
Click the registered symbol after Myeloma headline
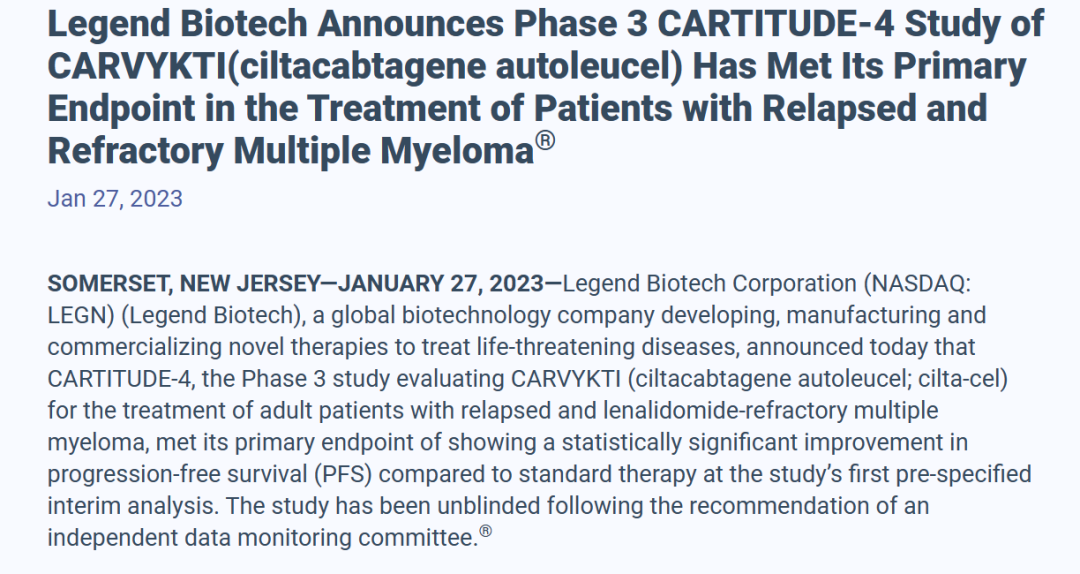(x=545, y=141)
